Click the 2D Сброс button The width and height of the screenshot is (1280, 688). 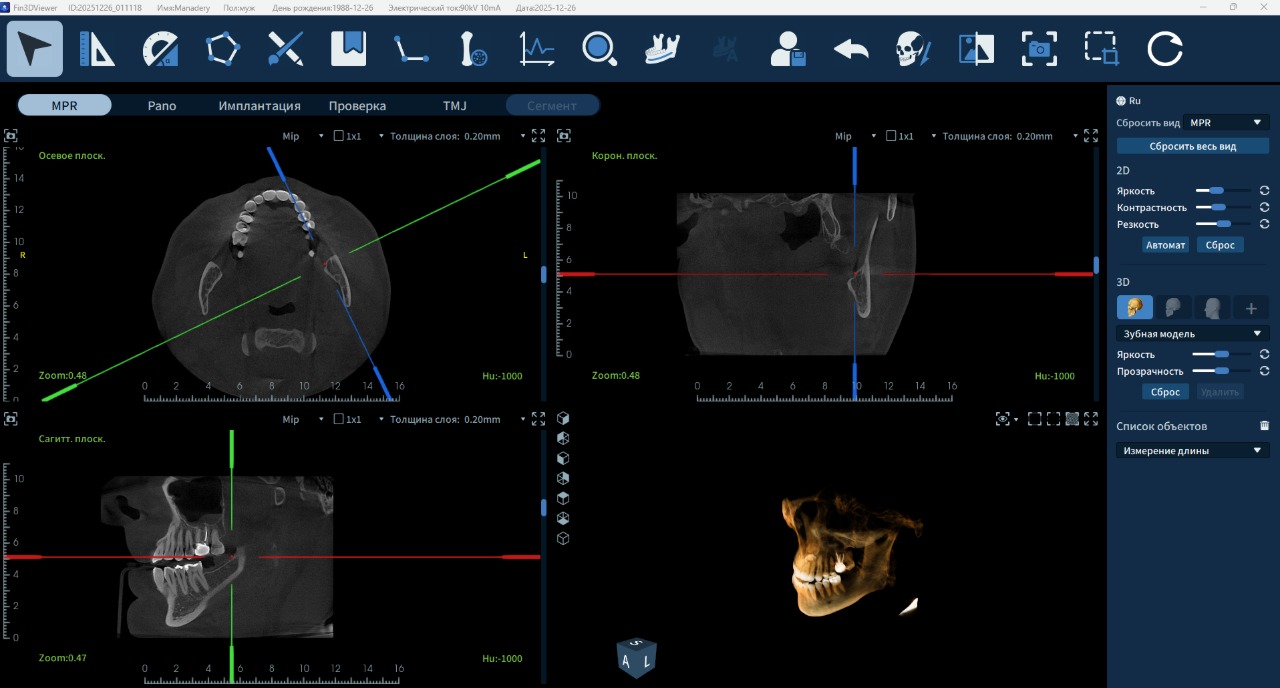point(1220,244)
